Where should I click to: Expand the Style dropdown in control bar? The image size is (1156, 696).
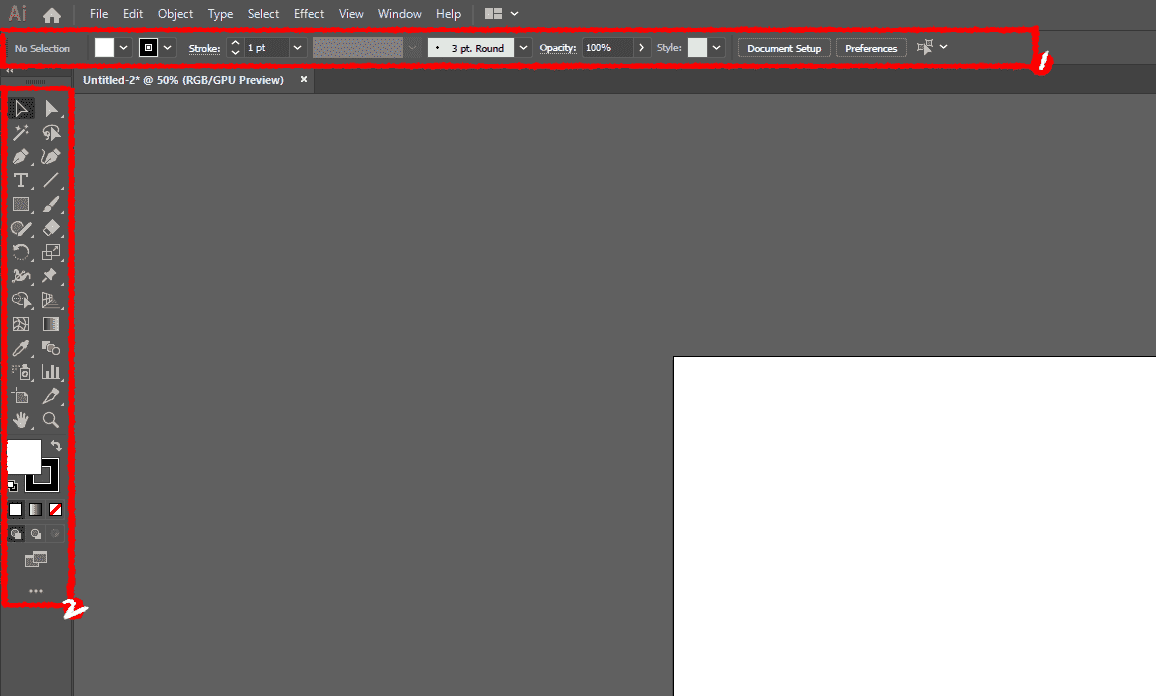coord(716,47)
